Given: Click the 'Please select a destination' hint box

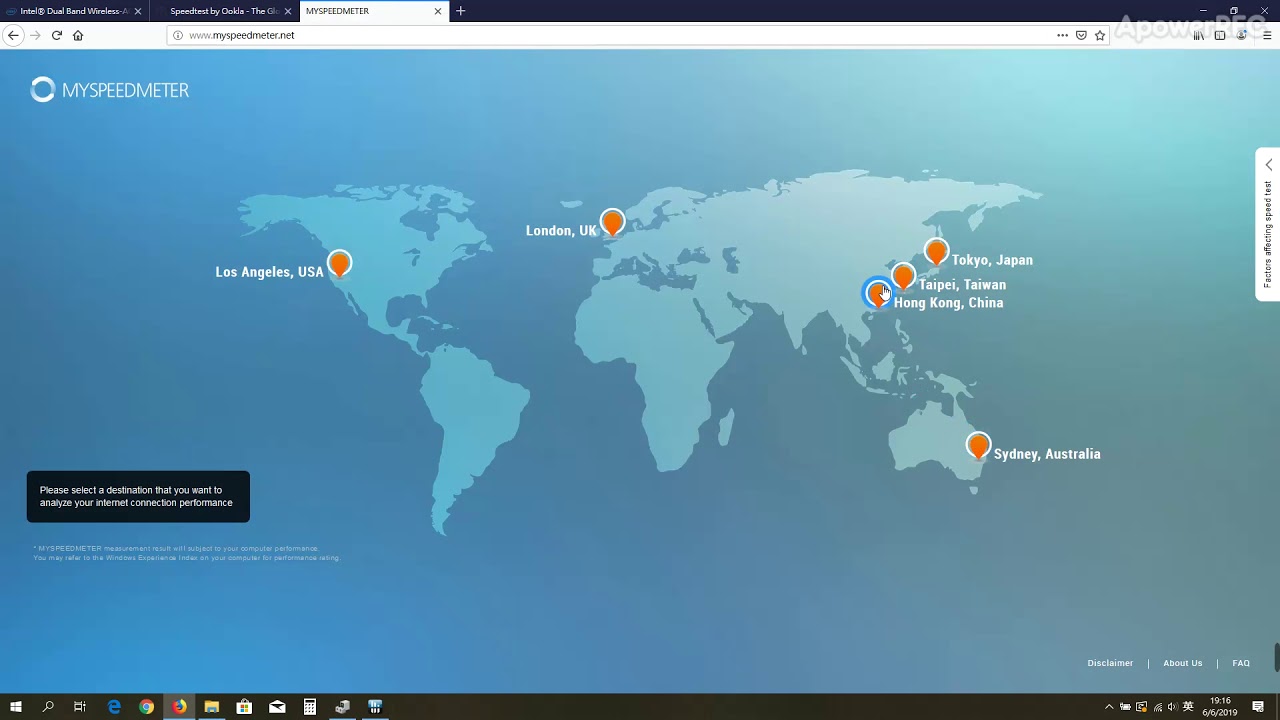Looking at the screenshot, I should tap(138, 497).
